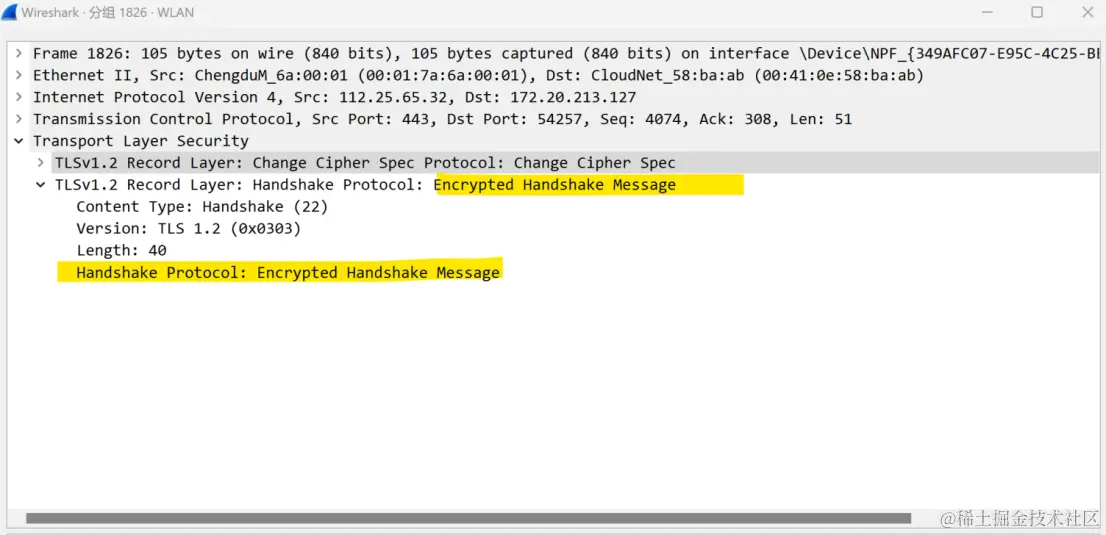Select the Length: 40 field

pyautogui.click(x=121, y=251)
